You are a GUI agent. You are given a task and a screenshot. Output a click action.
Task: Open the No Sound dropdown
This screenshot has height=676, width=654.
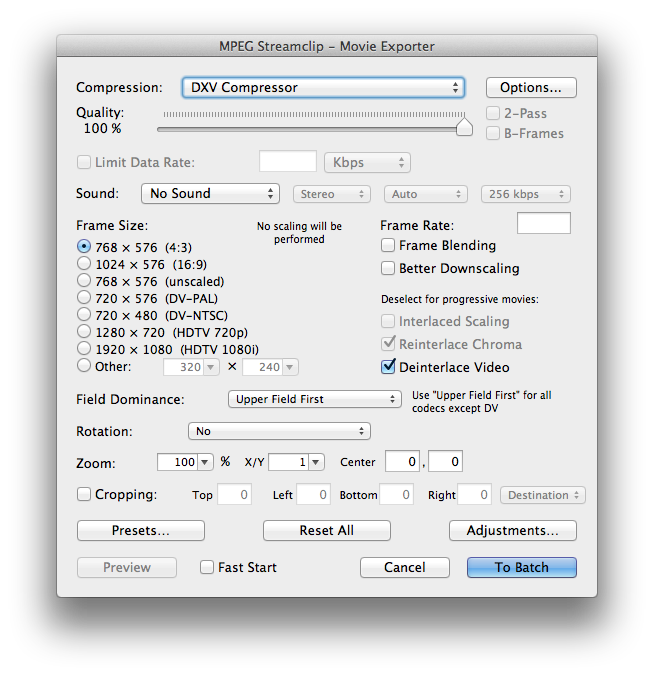(210, 194)
